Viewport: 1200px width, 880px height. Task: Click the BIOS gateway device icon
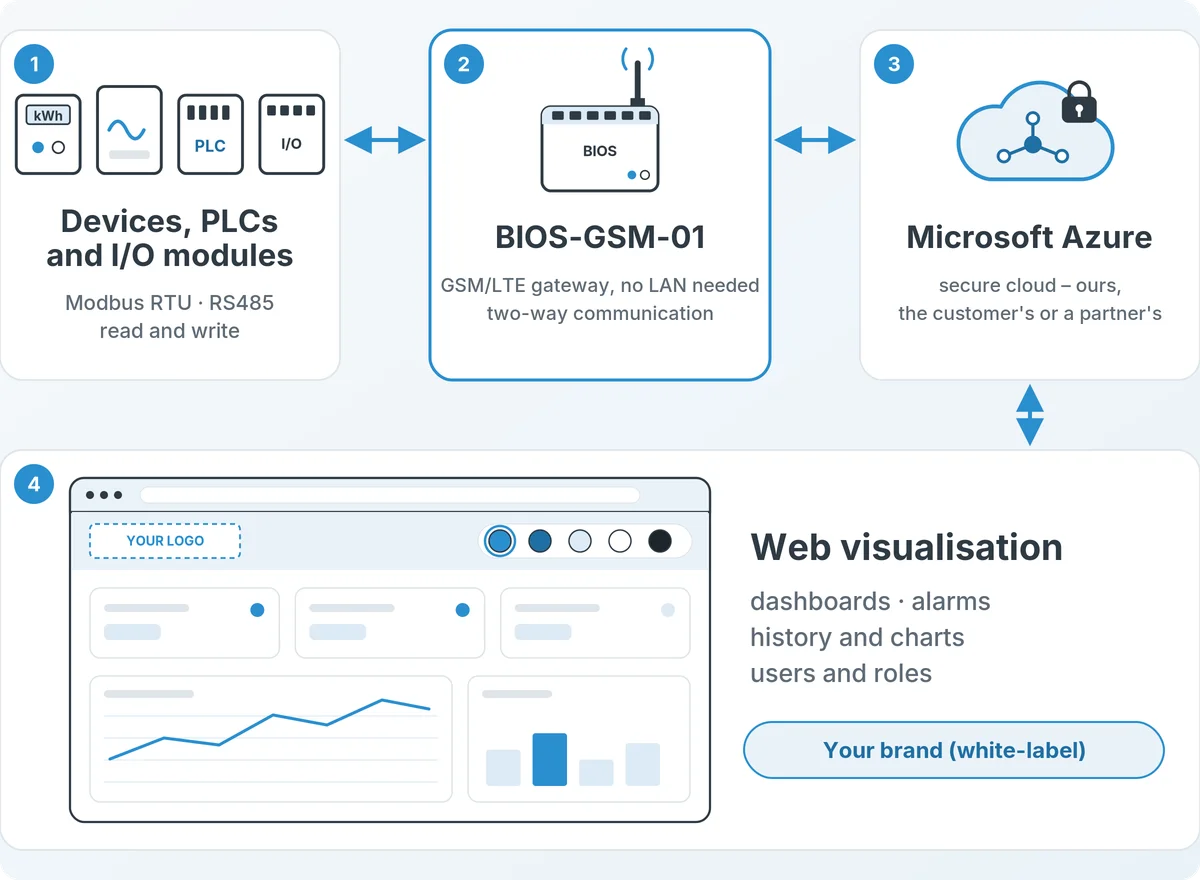[x=600, y=148]
